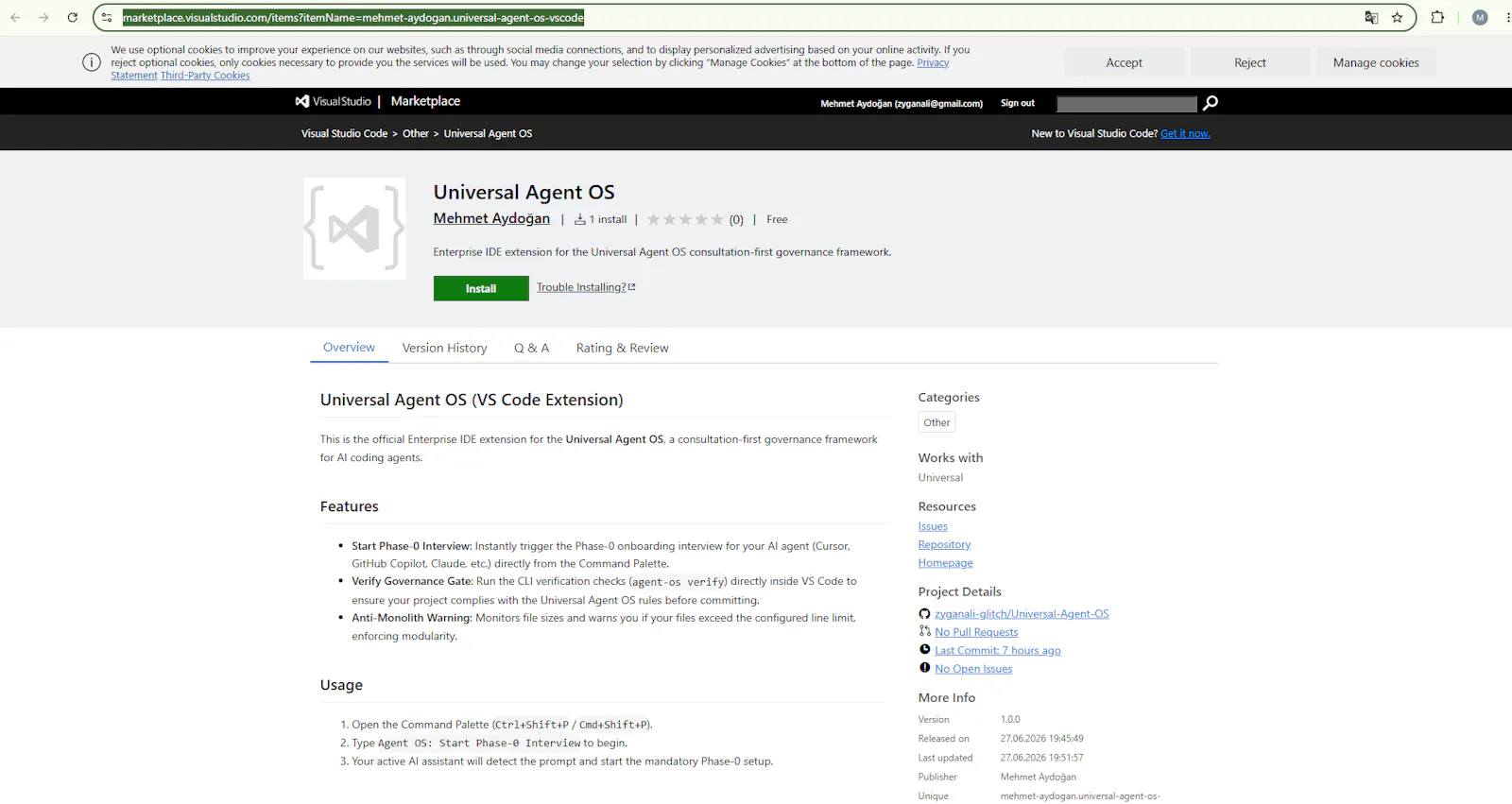The height and width of the screenshot is (804, 1512).
Task: Click the Get it now link
Action: coord(1185,133)
